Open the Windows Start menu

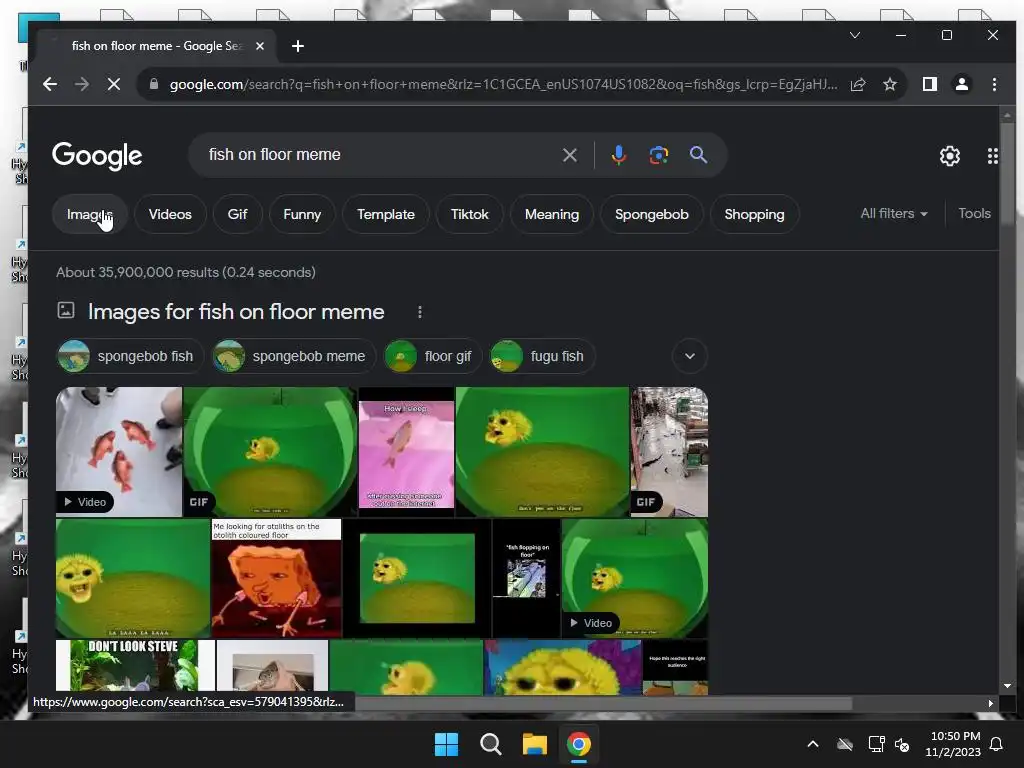click(447, 744)
